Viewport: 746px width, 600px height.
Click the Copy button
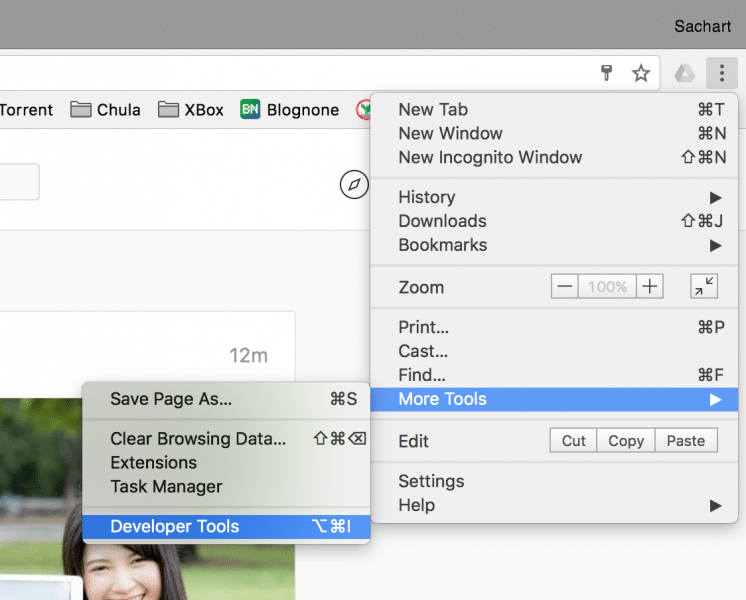(x=626, y=441)
